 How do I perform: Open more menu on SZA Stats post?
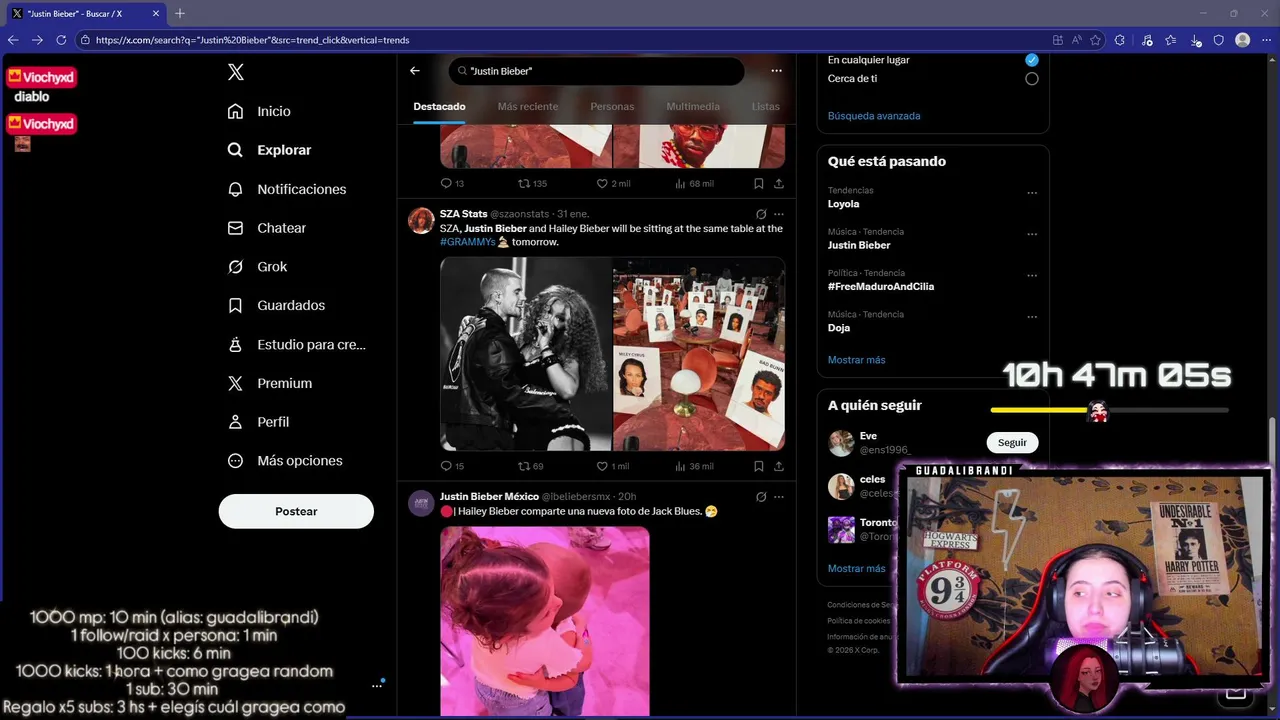click(779, 214)
